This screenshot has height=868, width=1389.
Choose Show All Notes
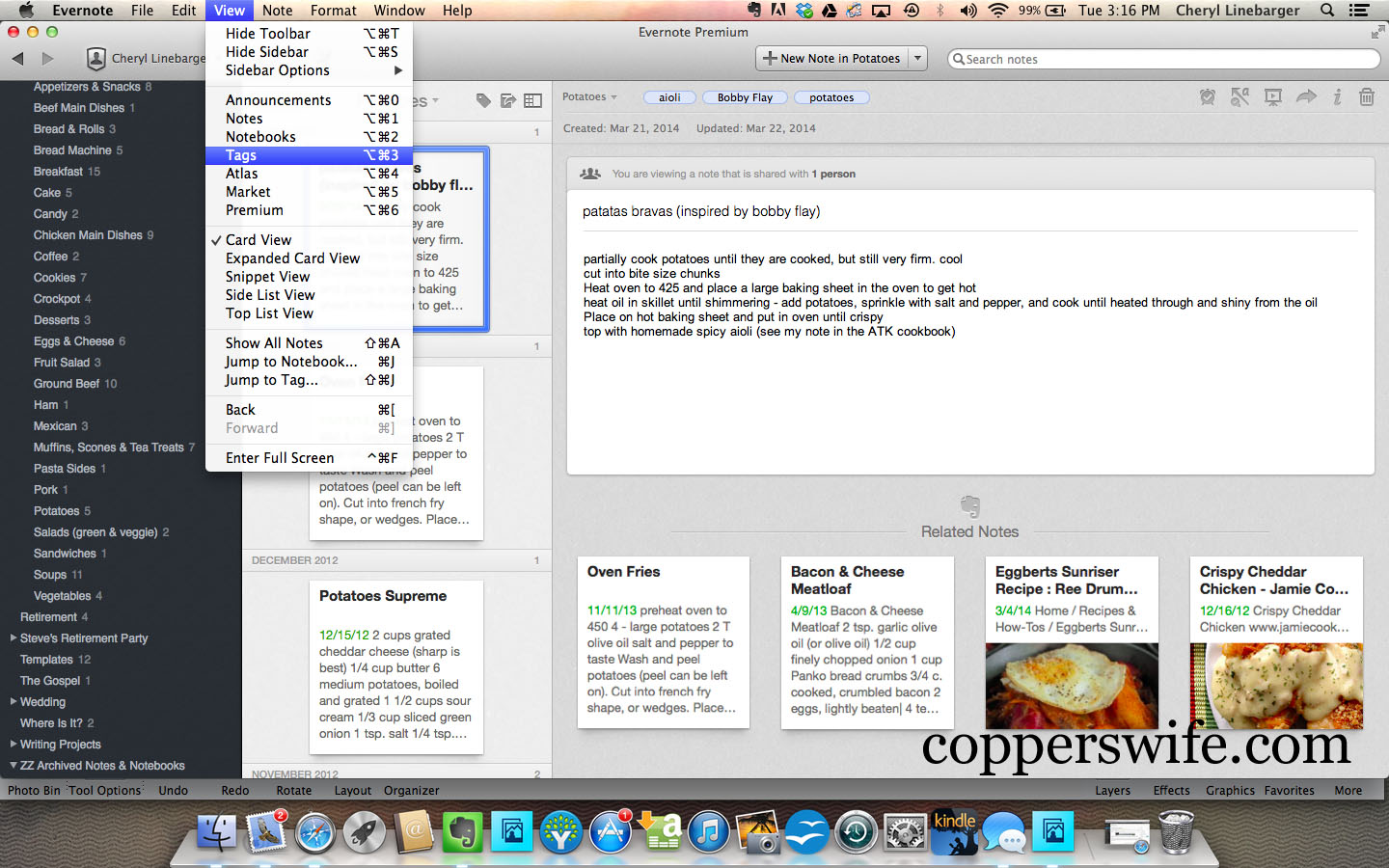309,343
